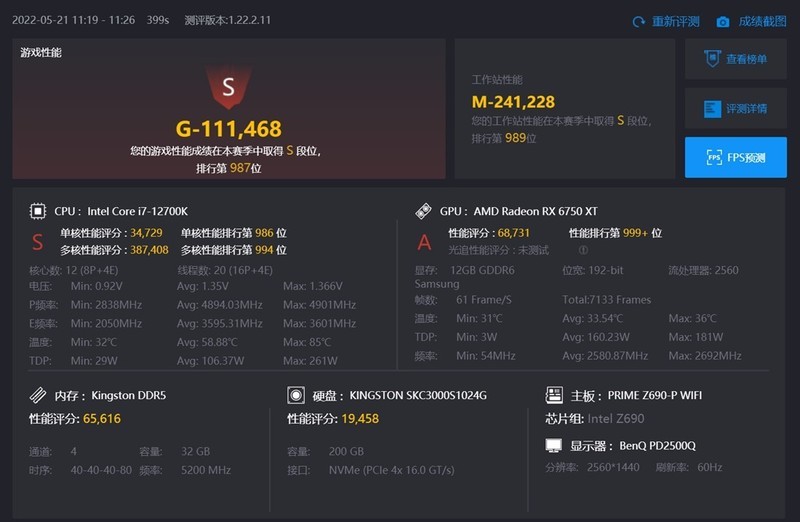800x522 pixels.
Task: Select motherboard name PRIME Z690-P WIFI
Action: pos(655,395)
